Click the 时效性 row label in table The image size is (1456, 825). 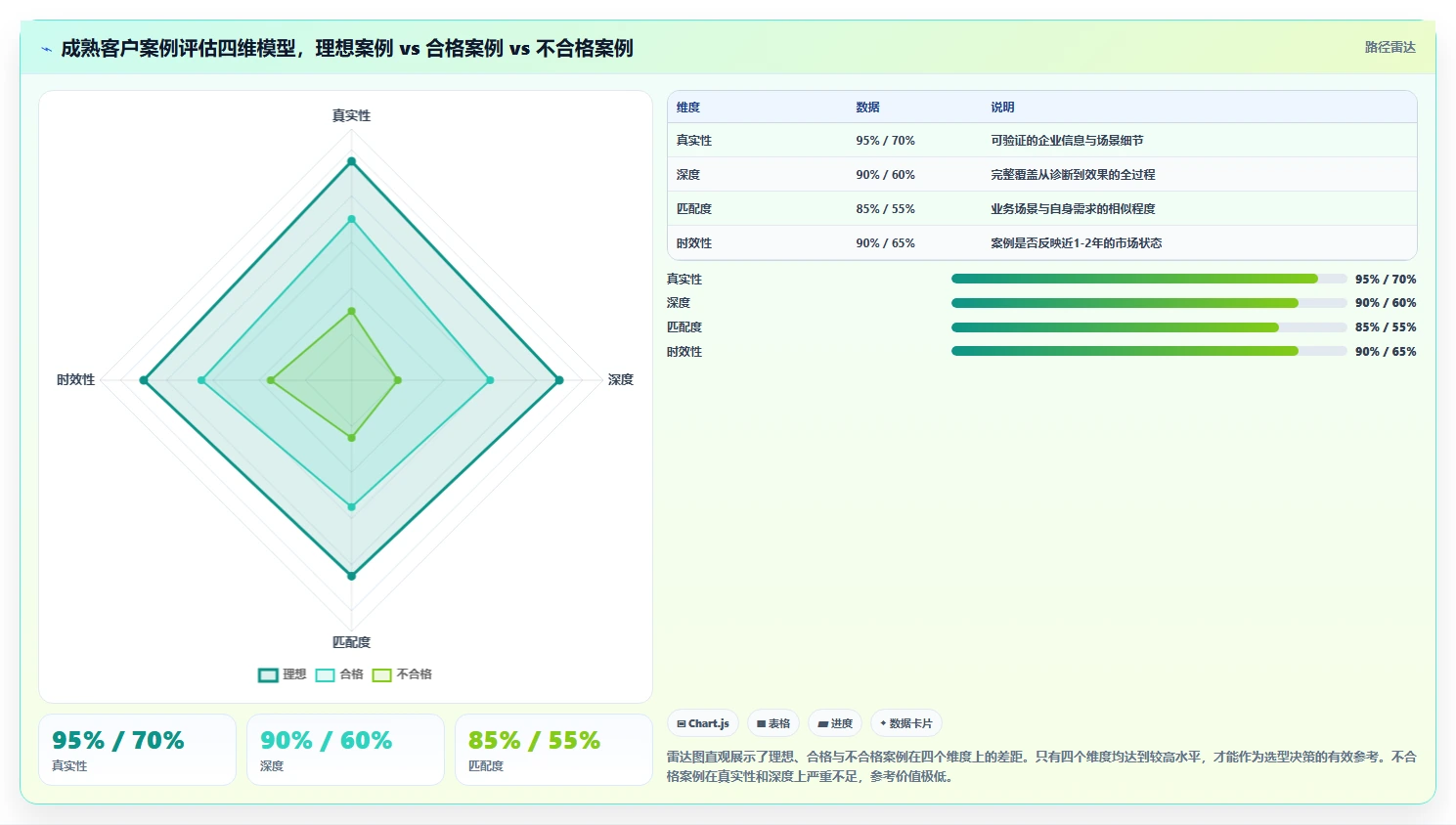coord(694,243)
